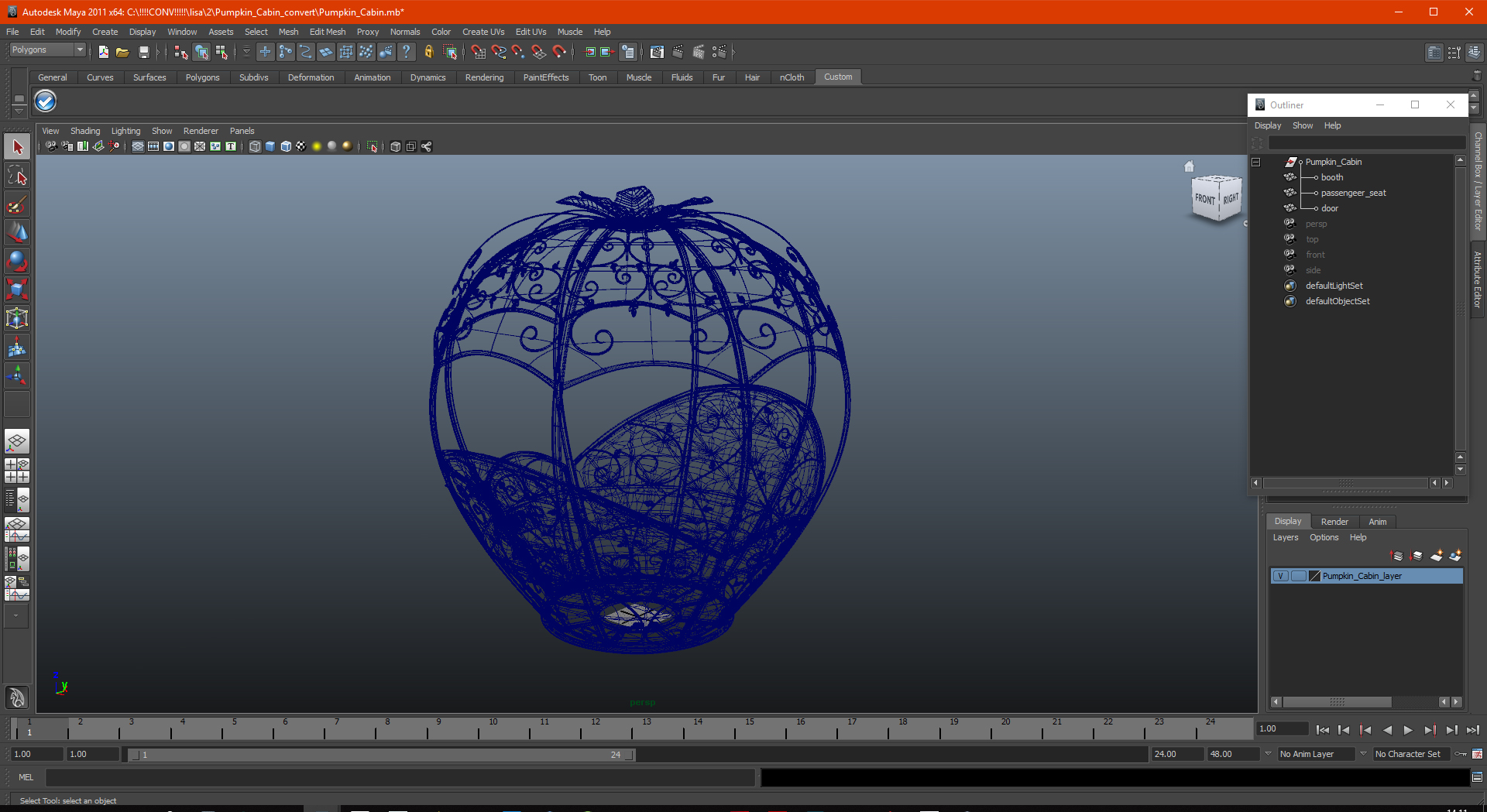Create a new scene
The width and height of the screenshot is (1487, 812).
click(103, 52)
